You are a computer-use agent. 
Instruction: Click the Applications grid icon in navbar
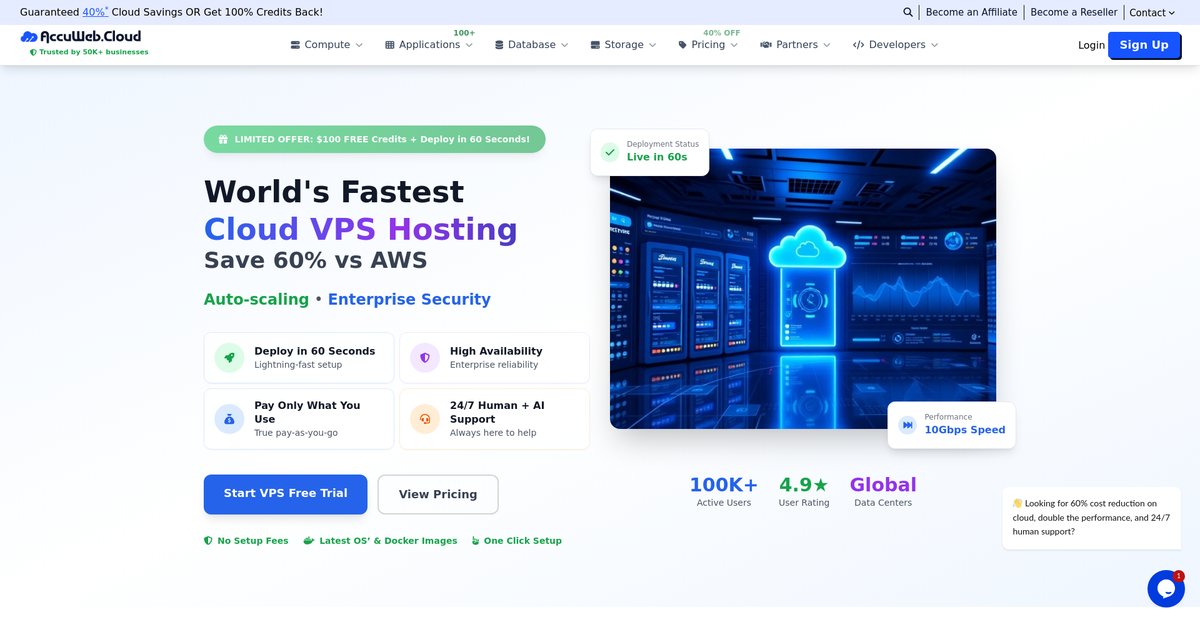[390, 45]
